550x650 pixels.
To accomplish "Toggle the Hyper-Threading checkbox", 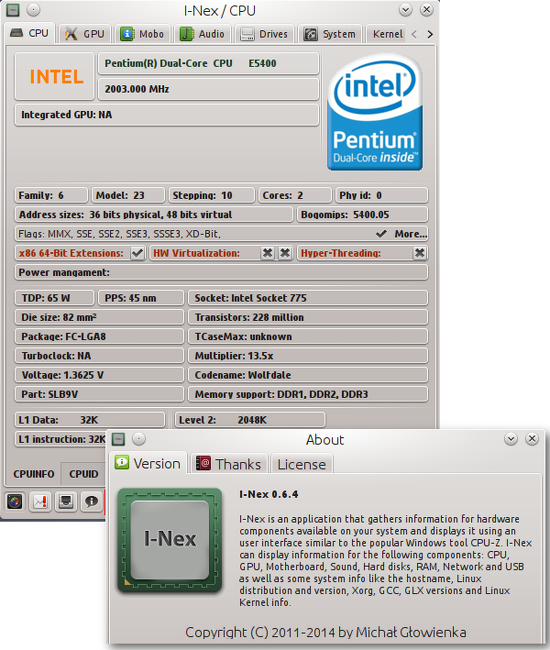I will pyautogui.click(x=420, y=253).
